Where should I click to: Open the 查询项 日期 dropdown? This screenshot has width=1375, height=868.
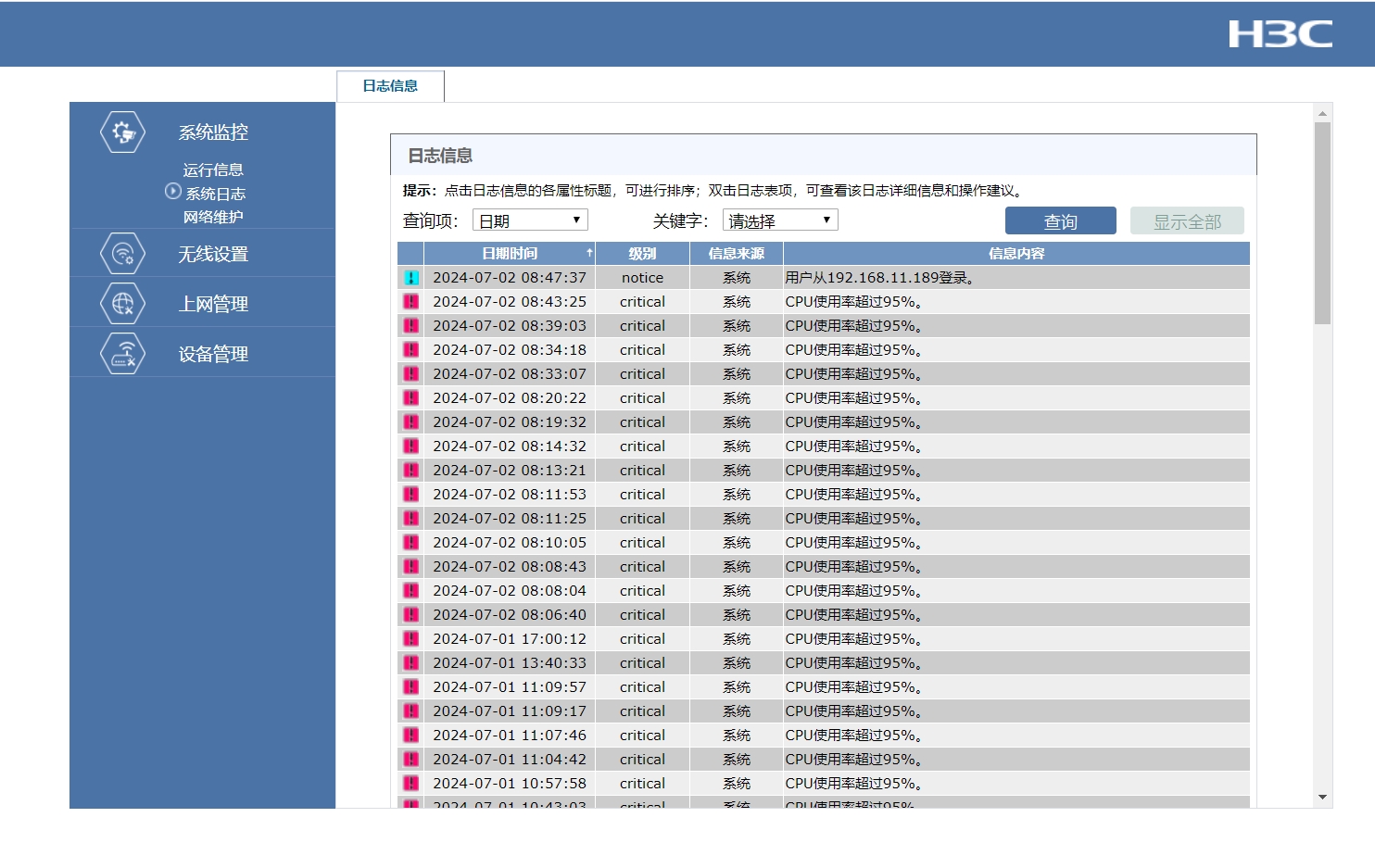pos(530,220)
